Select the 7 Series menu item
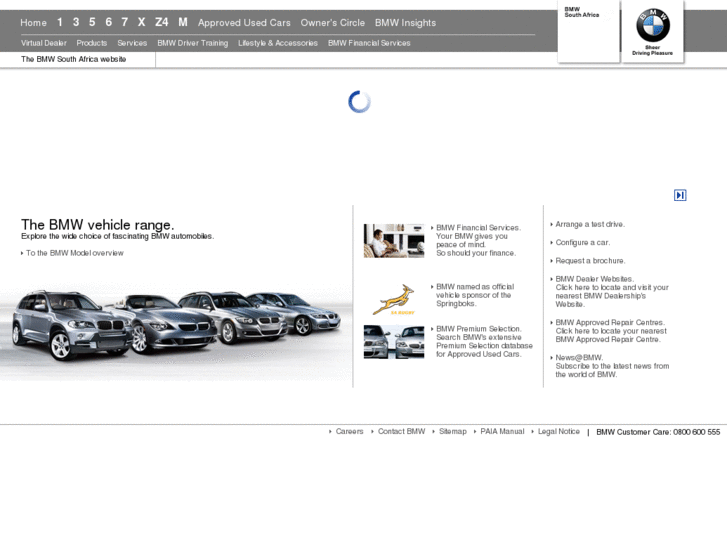The image size is (727, 545). click(125, 22)
